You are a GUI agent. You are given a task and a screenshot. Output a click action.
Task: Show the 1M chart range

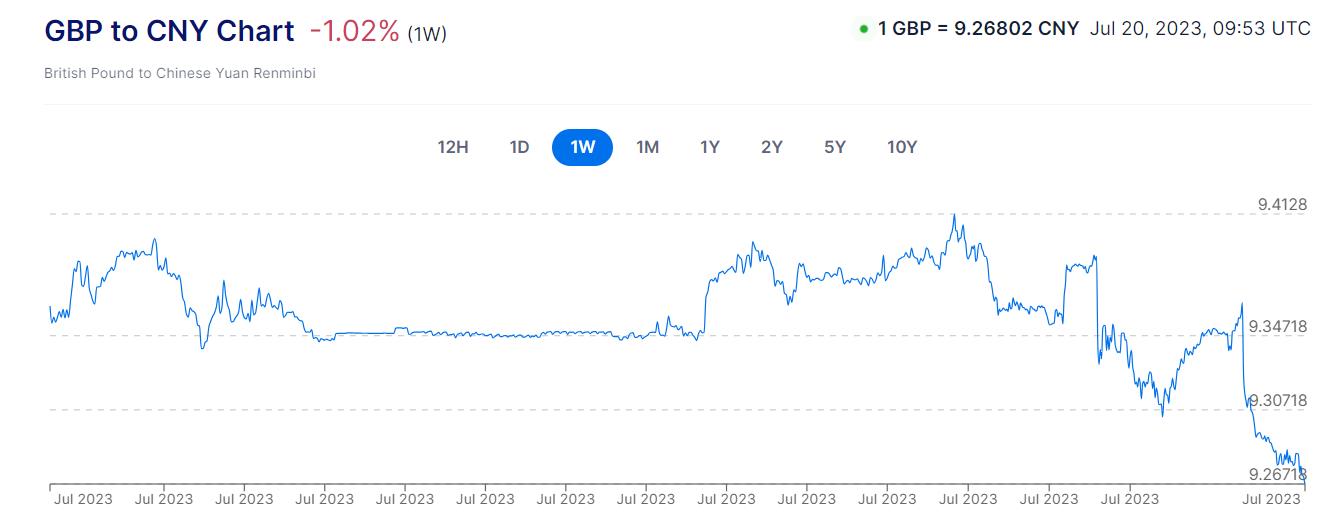(647, 147)
